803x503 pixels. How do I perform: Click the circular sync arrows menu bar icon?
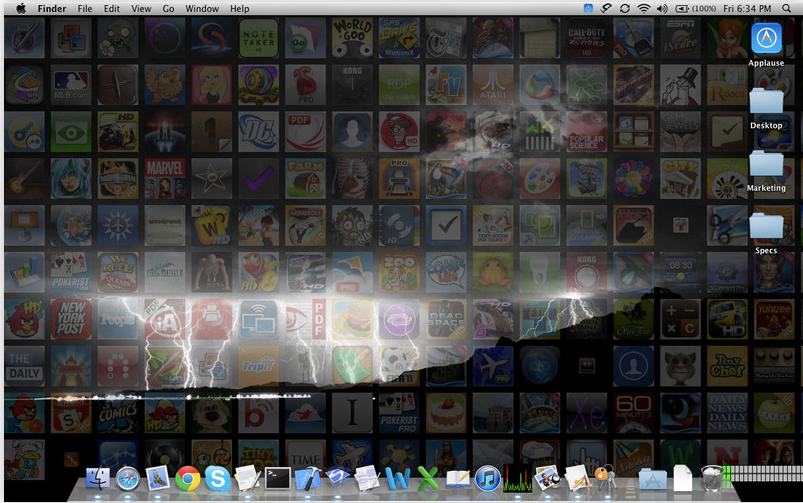pyautogui.click(x=625, y=8)
